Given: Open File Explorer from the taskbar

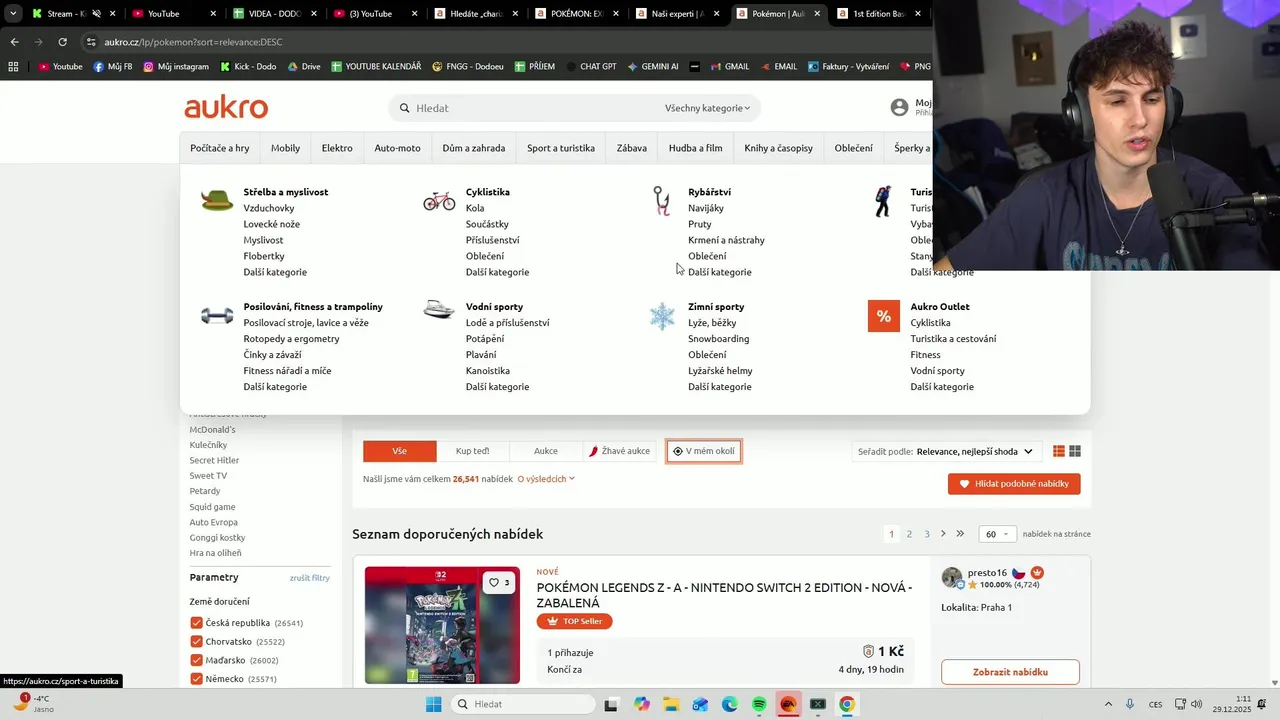Looking at the screenshot, I should (x=671, y=704).
